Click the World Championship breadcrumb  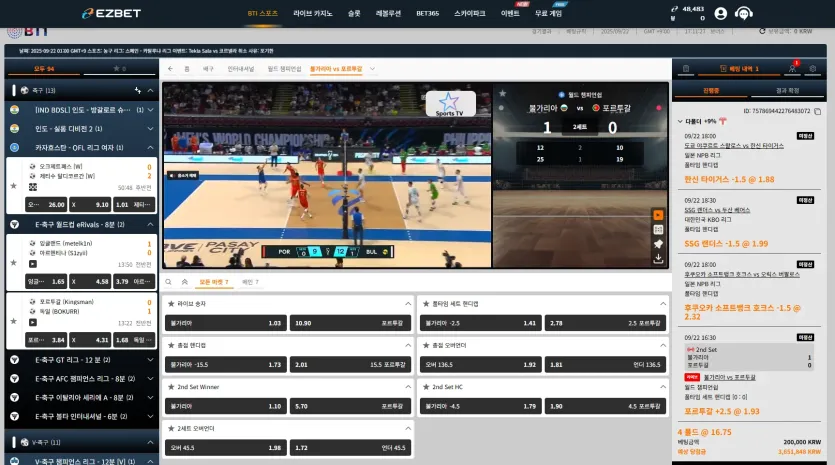pyautogui.click(x=284, y=69)
